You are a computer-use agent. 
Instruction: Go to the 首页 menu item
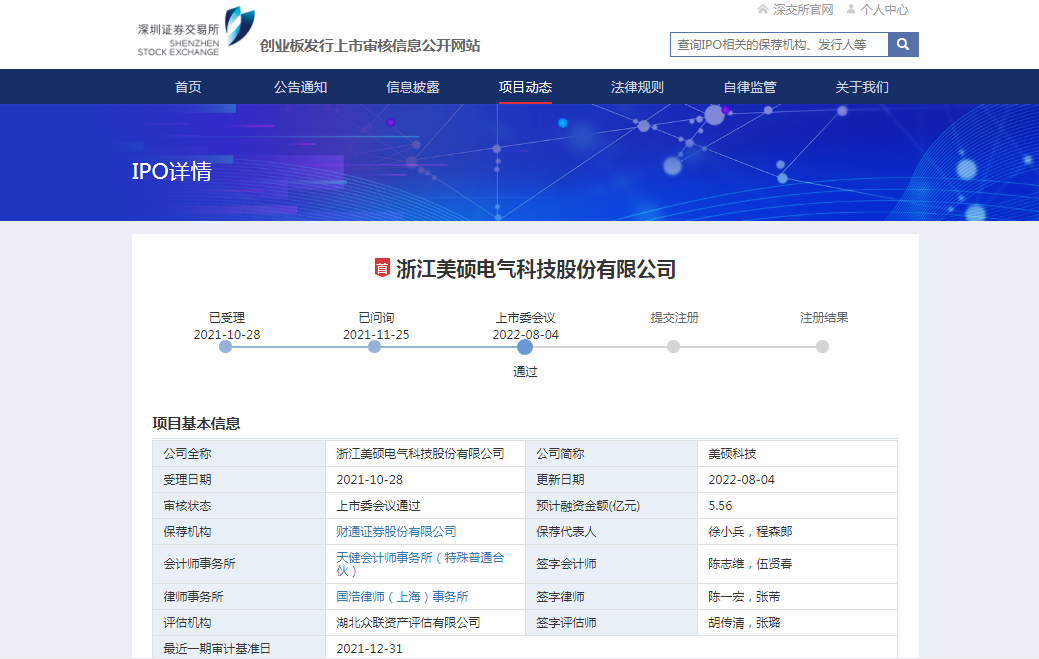188,87
